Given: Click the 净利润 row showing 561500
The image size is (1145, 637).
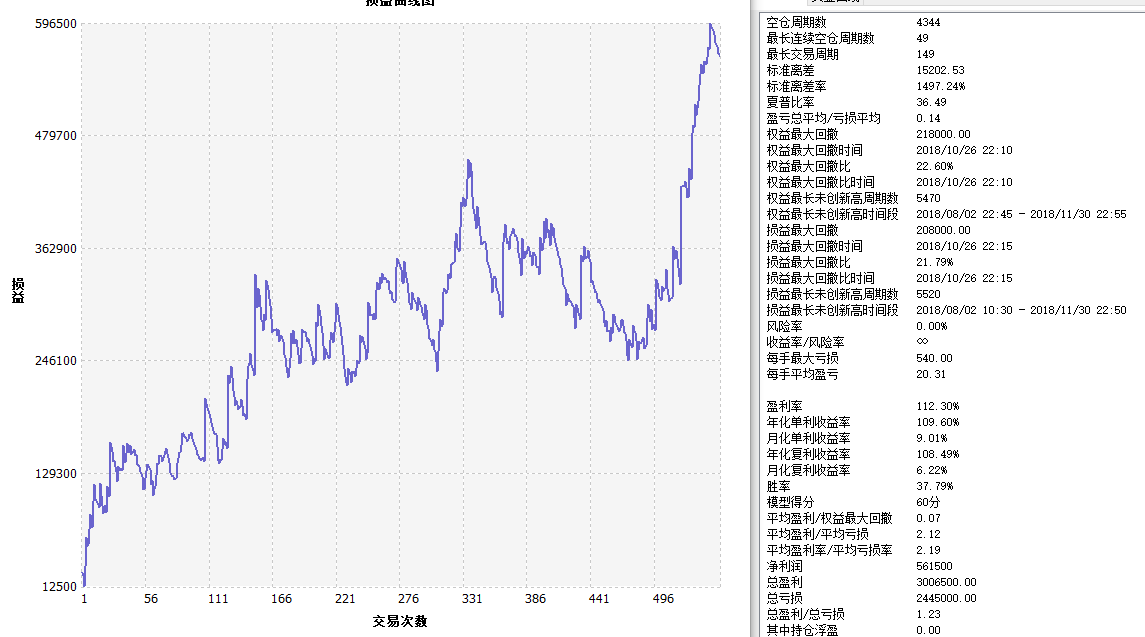Looking at the screenshot, I should 784,566.
